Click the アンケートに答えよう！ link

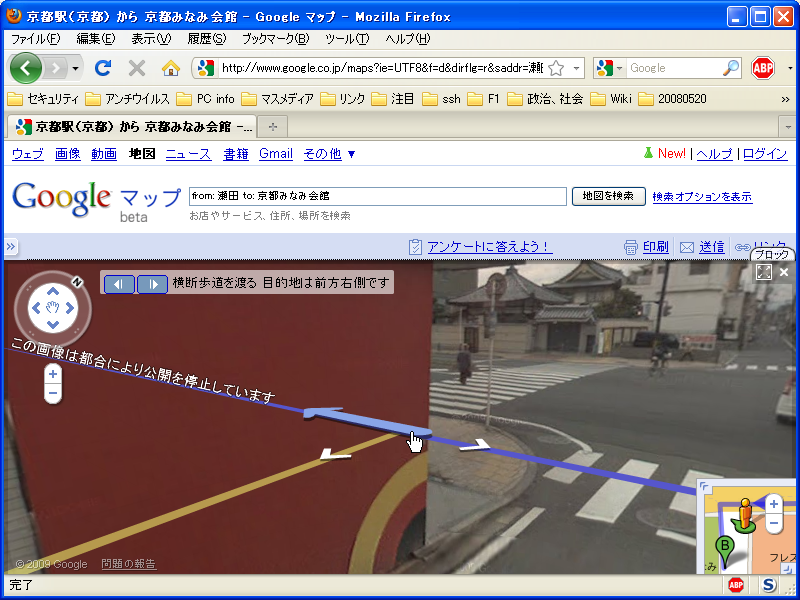(489, 247)
